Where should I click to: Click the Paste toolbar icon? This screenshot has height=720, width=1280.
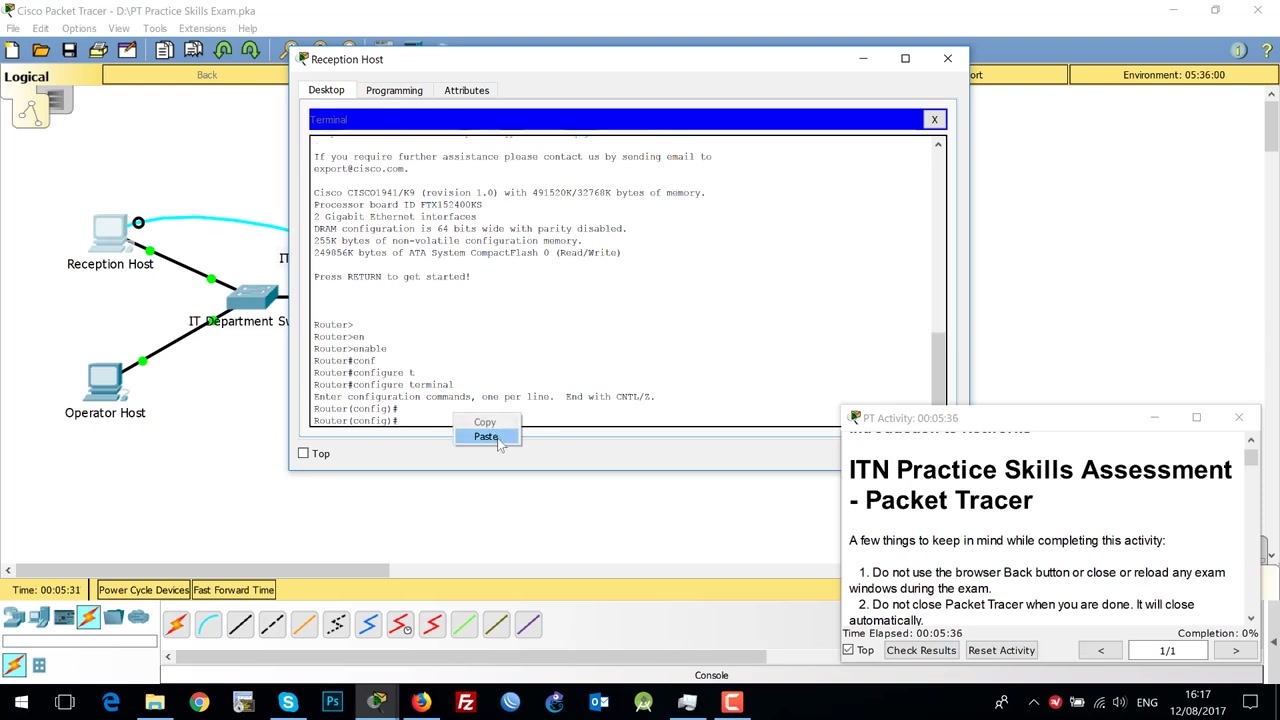click(194, 50)
